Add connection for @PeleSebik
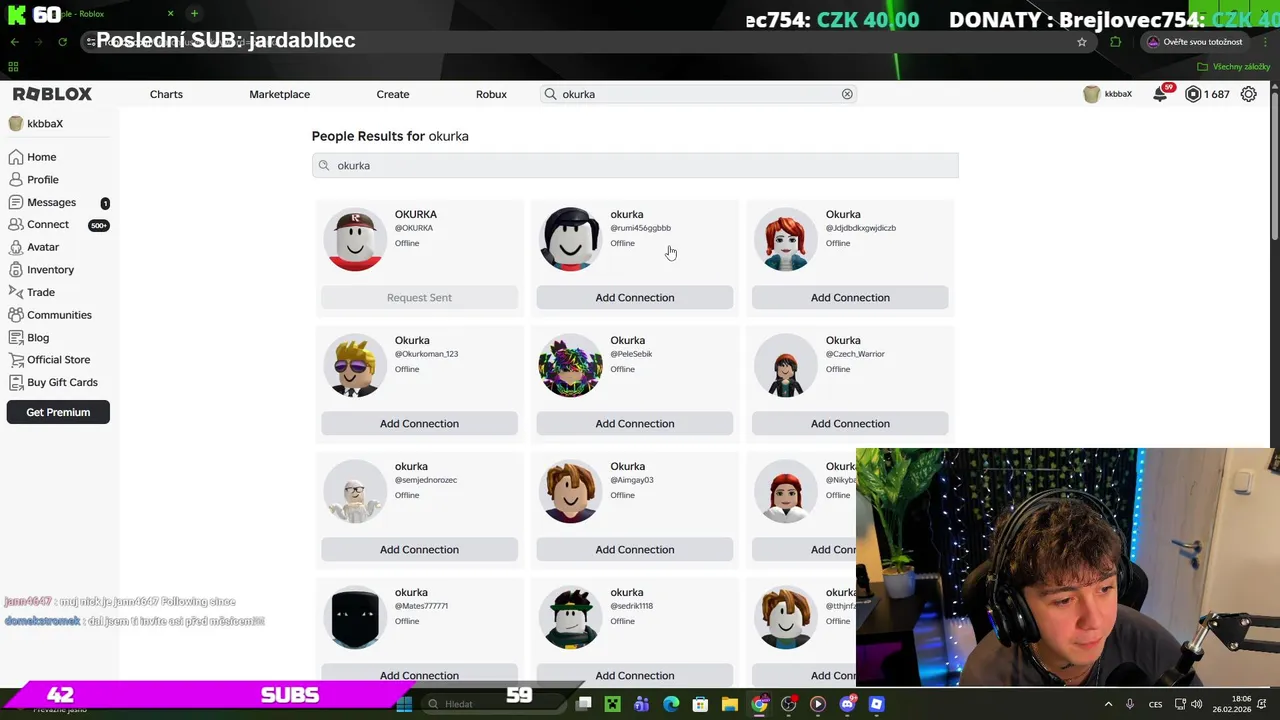The image size is (1280, 720). [x=635, y=423]
